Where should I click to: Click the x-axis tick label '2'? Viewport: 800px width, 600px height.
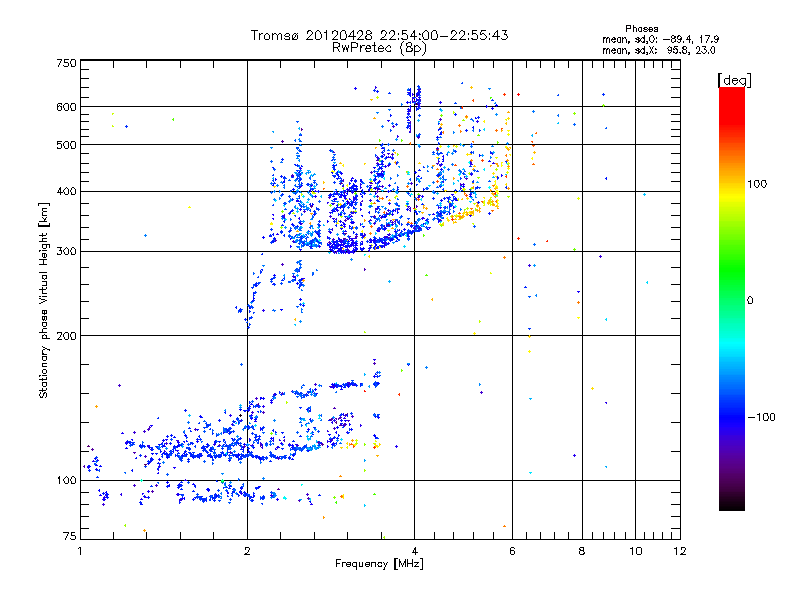click(x=247, y=551)
